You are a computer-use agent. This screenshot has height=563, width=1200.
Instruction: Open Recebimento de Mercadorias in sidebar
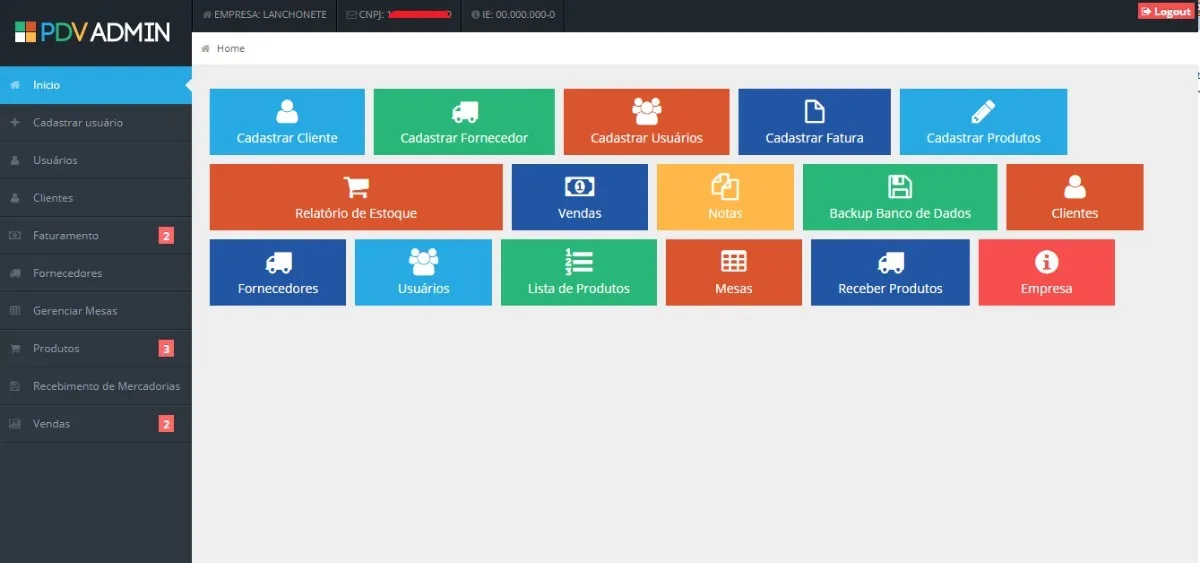click(96, 386)
